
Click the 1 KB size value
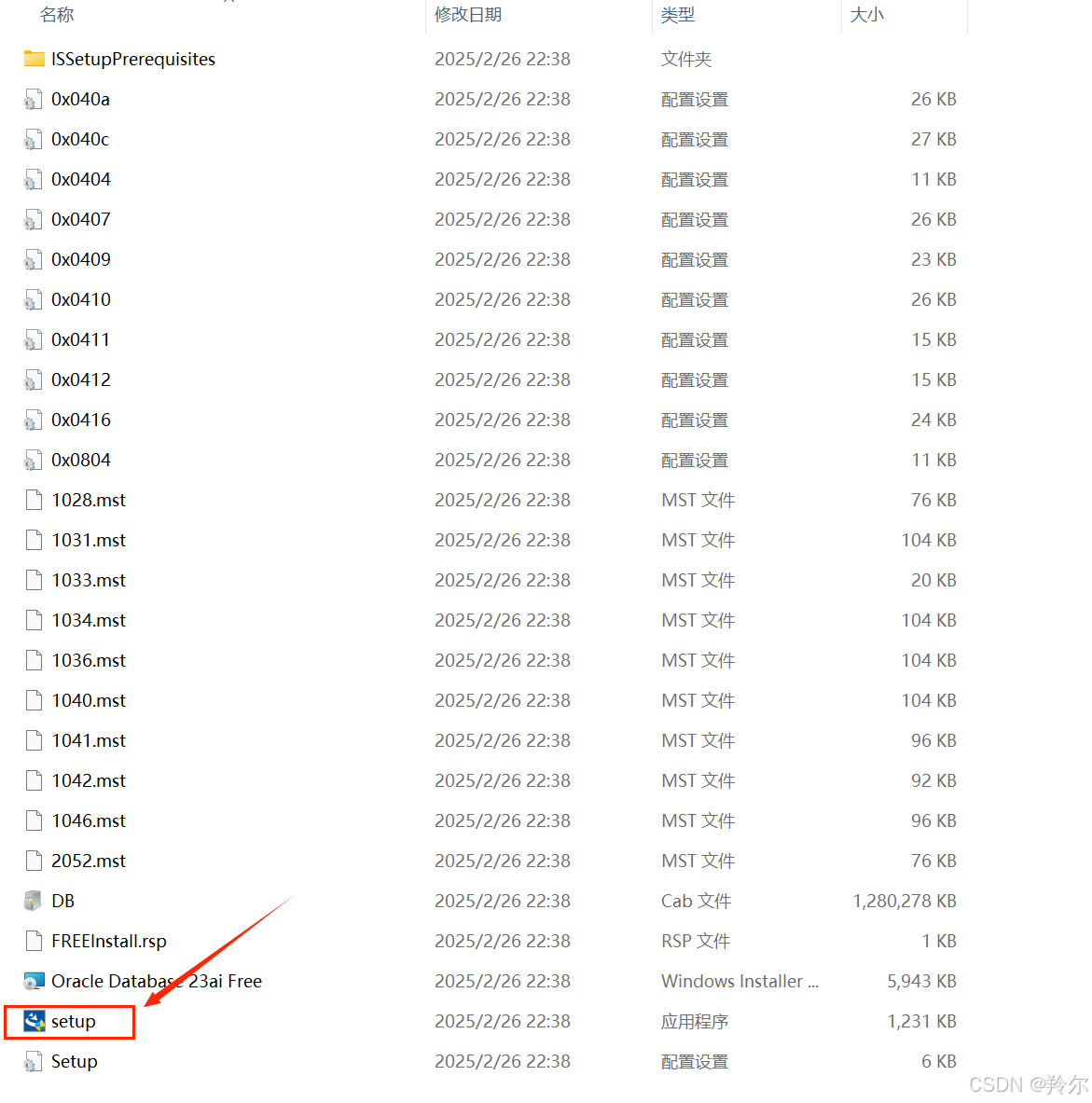pos(939,941)
